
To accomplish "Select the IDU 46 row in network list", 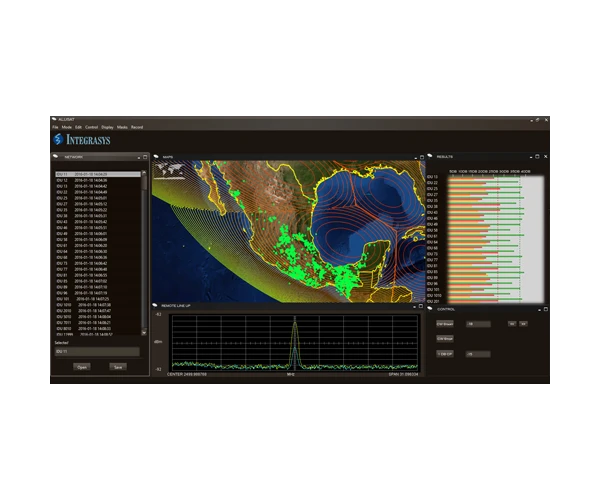I will pyautogui.click(x=98, y=228).
